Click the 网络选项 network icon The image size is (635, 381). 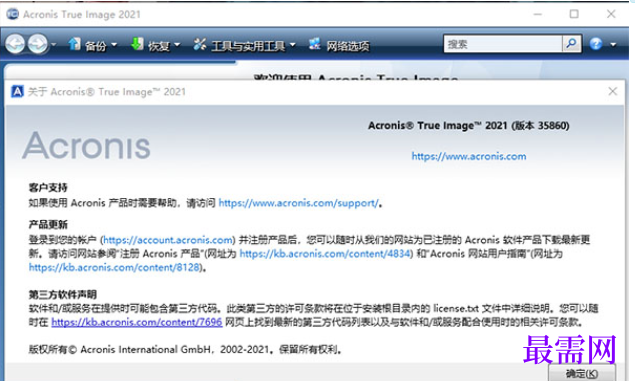(x=315, y=44)
